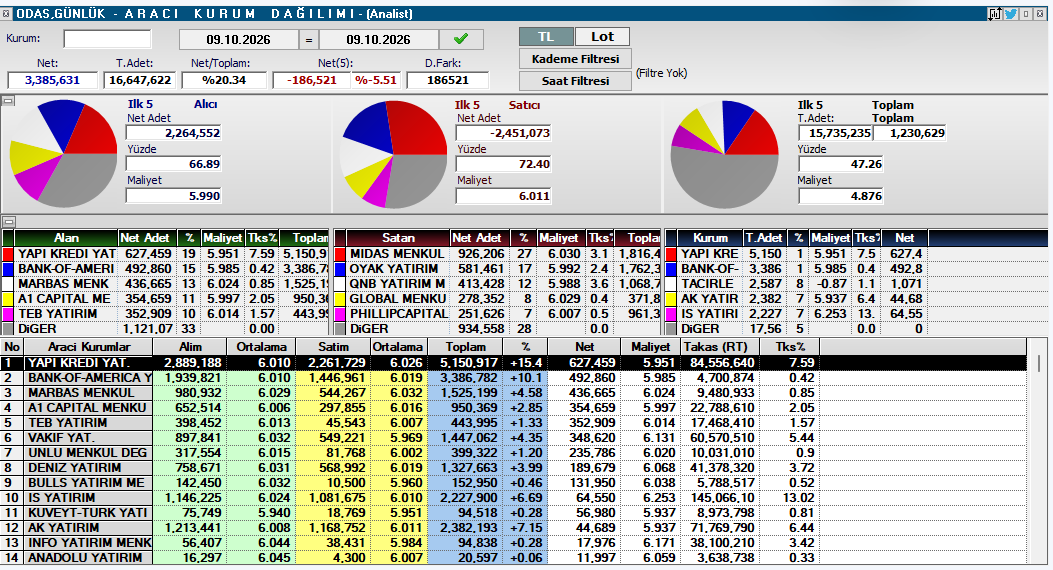Click blue swatch beside OYAK YATIRIM
This screenshot has width=1053, height=570.
340,269
